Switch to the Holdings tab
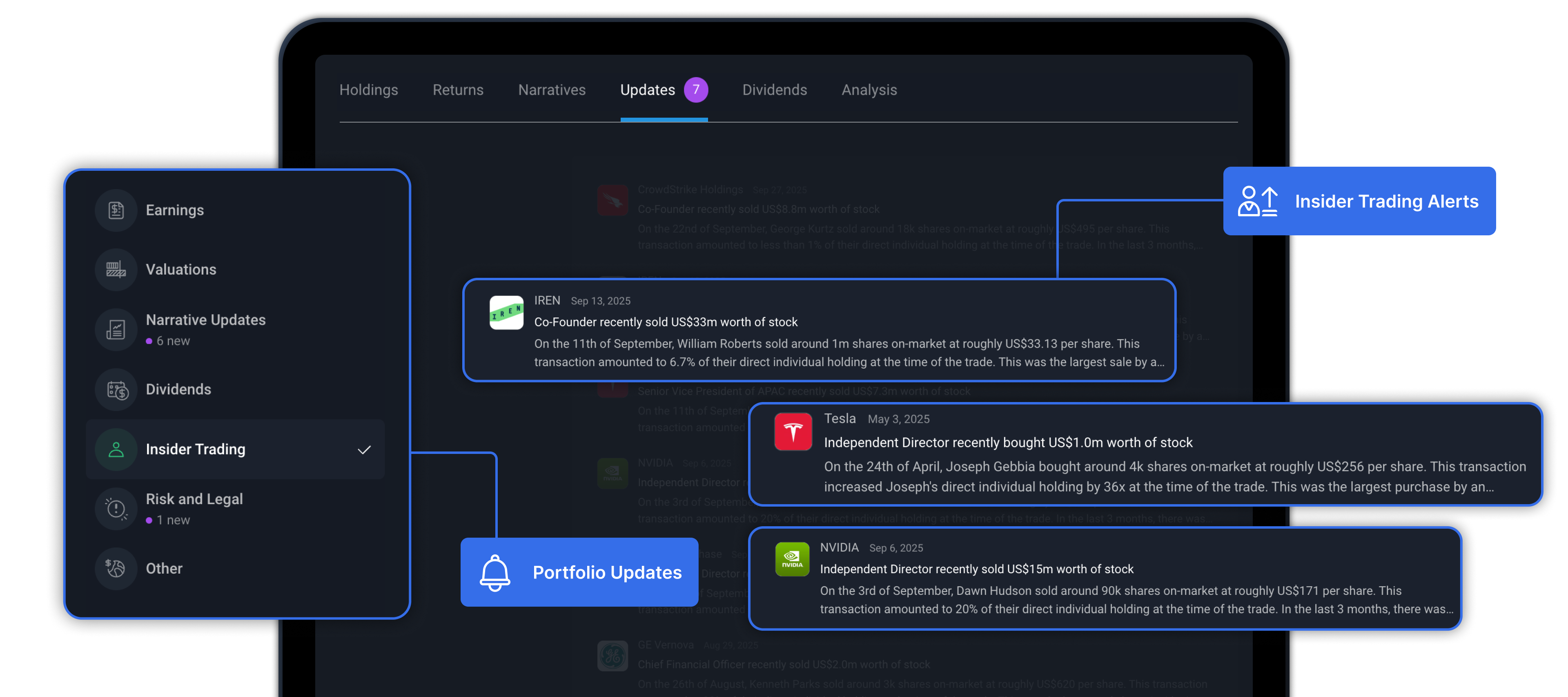Image resolution: width=1568 pixels, height=697 pixels. coord(368,90)
